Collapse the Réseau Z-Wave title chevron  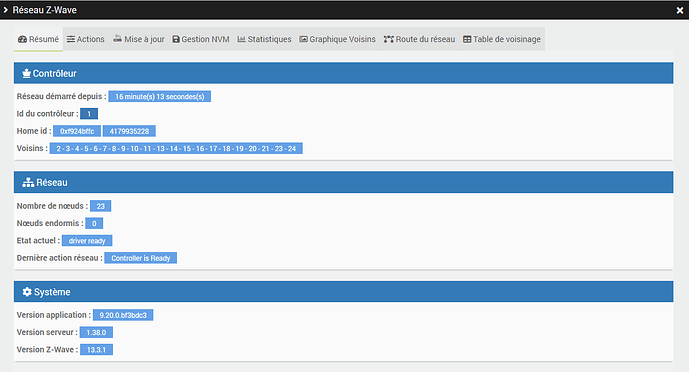(5, 10)
